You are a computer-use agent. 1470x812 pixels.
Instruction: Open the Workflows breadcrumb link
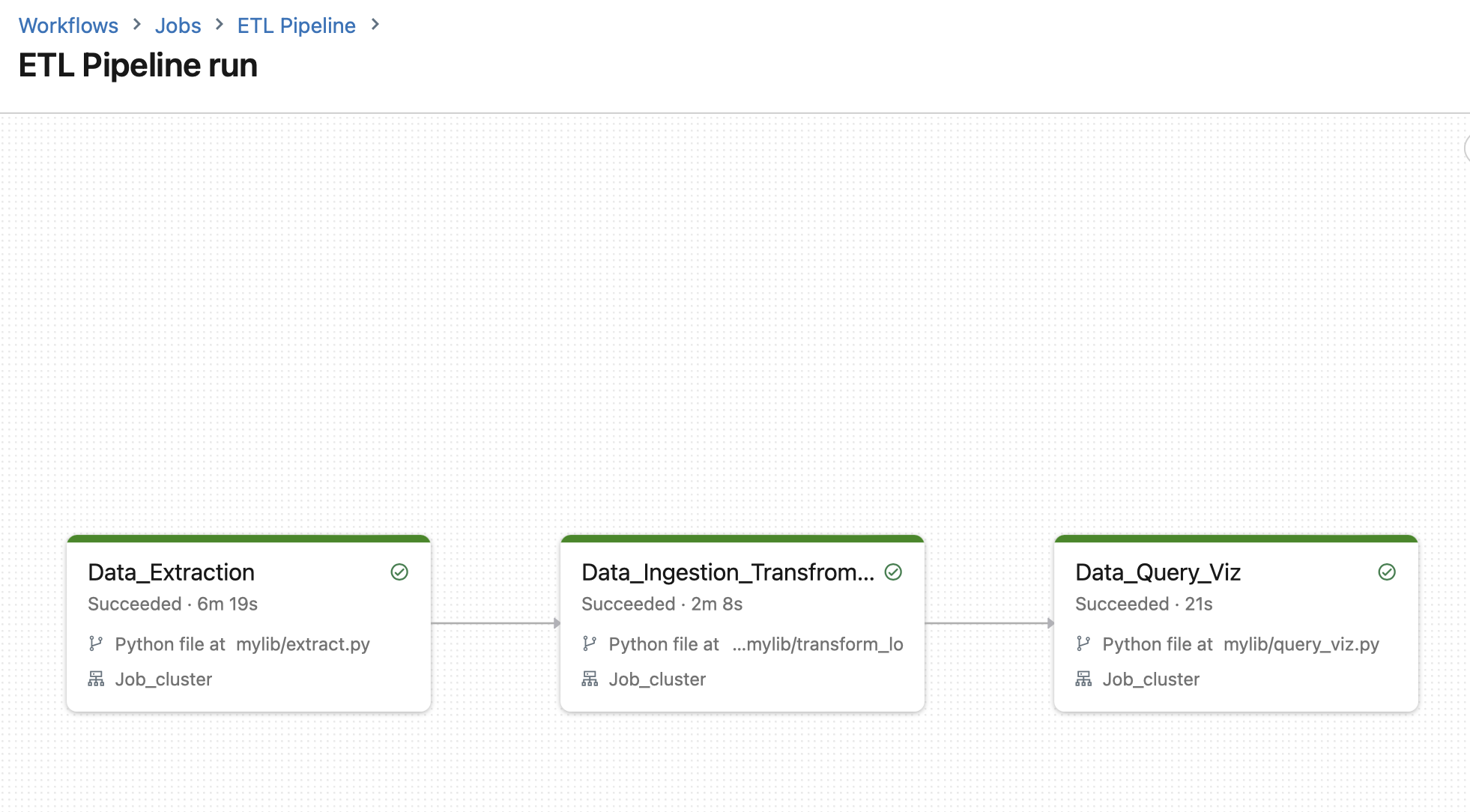pyautogui.click(x=68, y=25)
